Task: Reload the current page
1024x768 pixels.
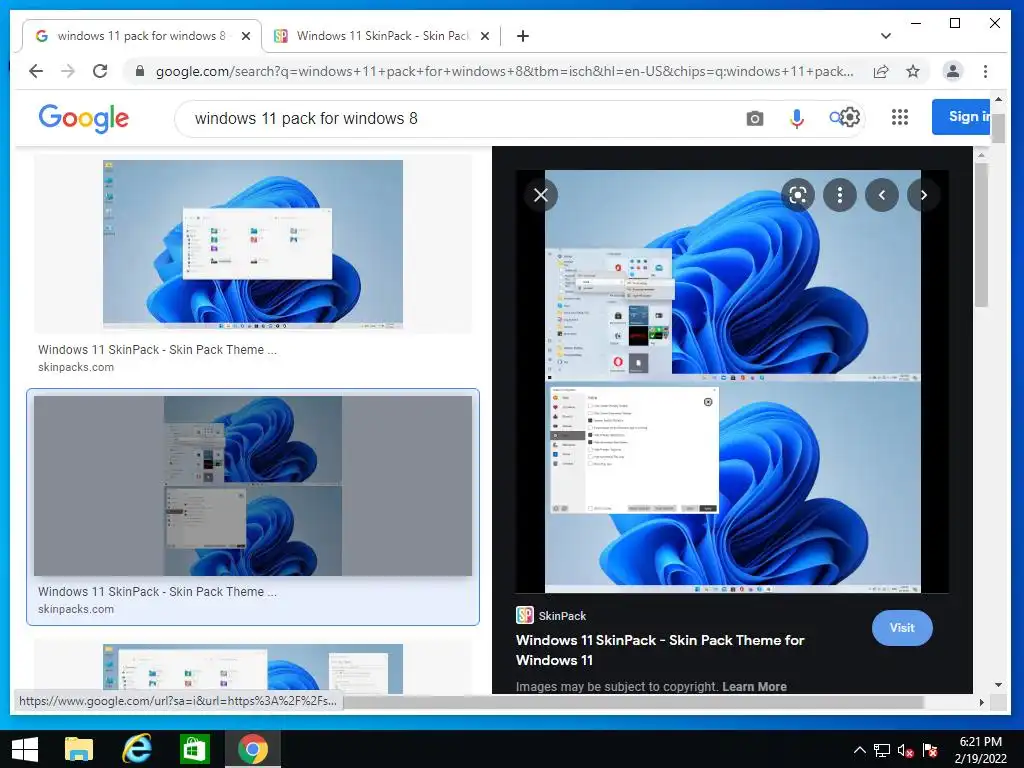Action: click(100, 71)
